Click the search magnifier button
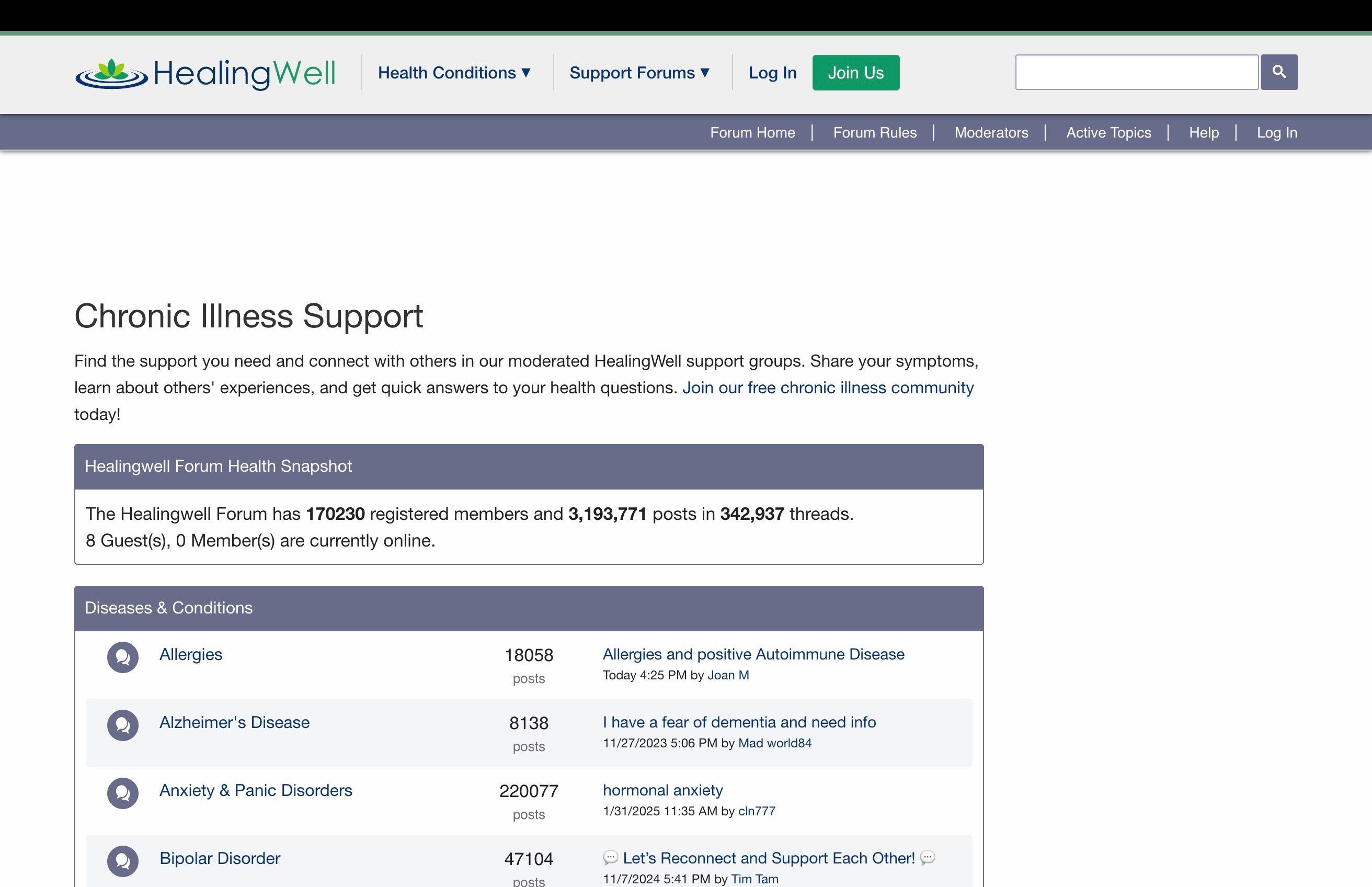This screenshot has height=887, width=1372. tap(1279, 72)
